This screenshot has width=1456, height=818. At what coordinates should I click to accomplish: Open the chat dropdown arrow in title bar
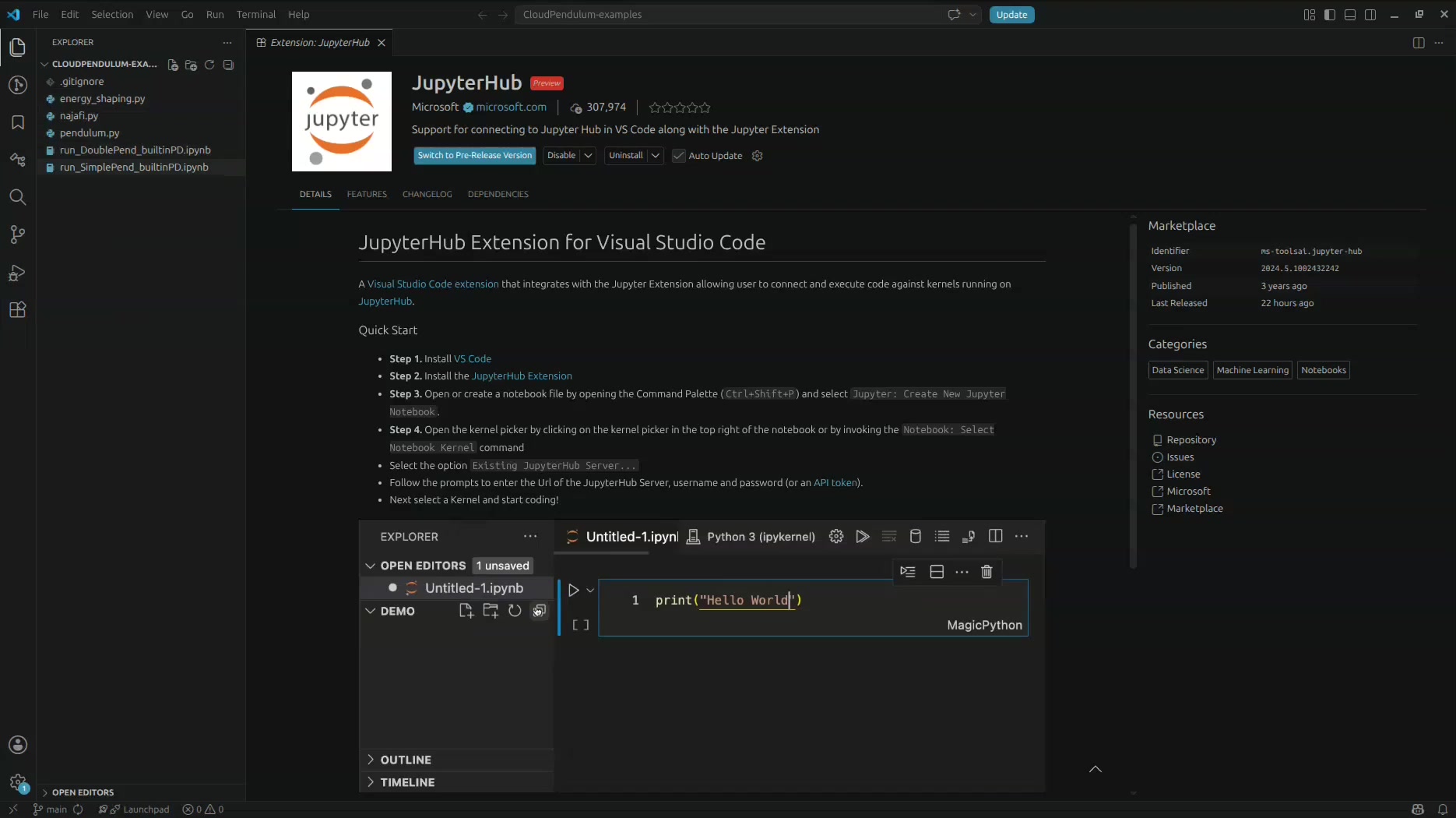pyautogui.click(x=972, y=15)
